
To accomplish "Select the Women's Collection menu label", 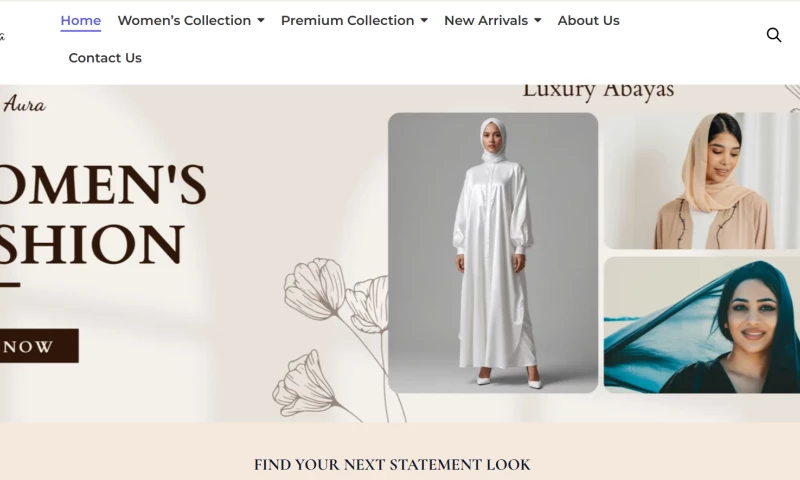I will coord(184,20).
